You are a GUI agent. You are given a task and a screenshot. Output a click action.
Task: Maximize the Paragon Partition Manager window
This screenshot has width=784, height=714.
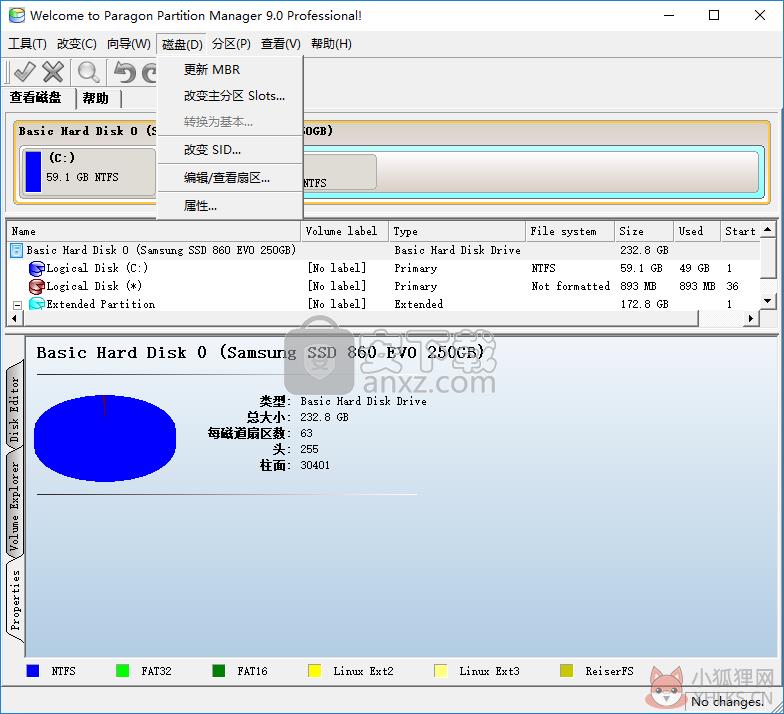pos(714,15)
